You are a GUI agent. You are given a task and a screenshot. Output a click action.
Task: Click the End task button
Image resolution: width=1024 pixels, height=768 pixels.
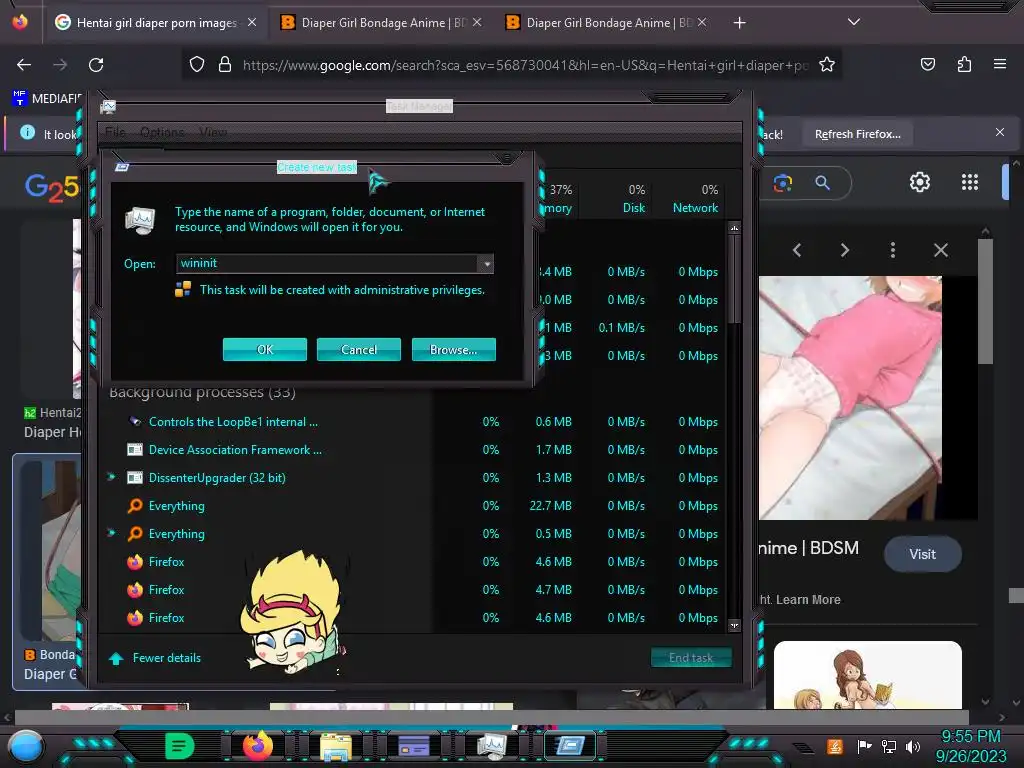(691, 658)
